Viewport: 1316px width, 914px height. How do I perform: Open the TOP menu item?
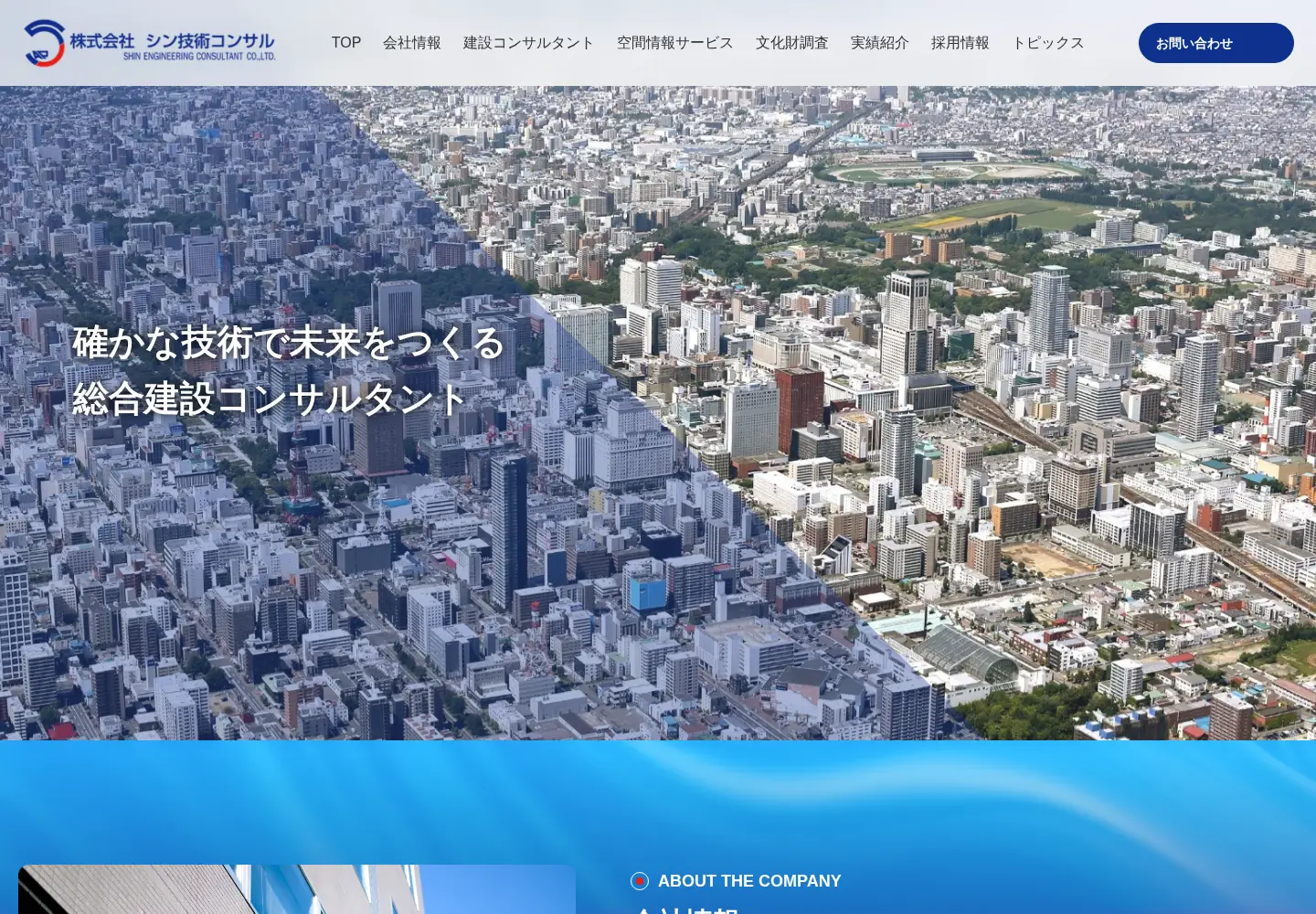point(346,43)
